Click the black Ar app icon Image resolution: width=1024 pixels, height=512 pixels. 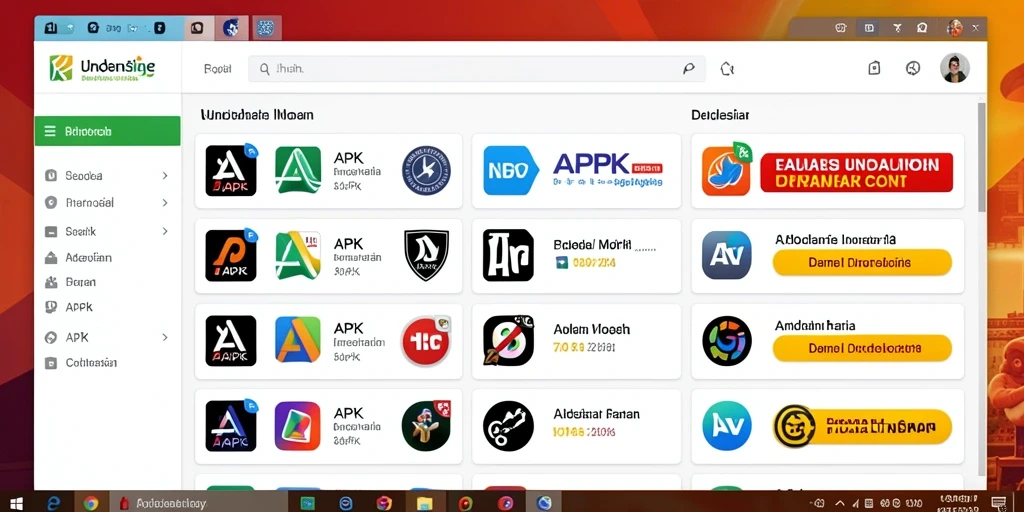508,255
